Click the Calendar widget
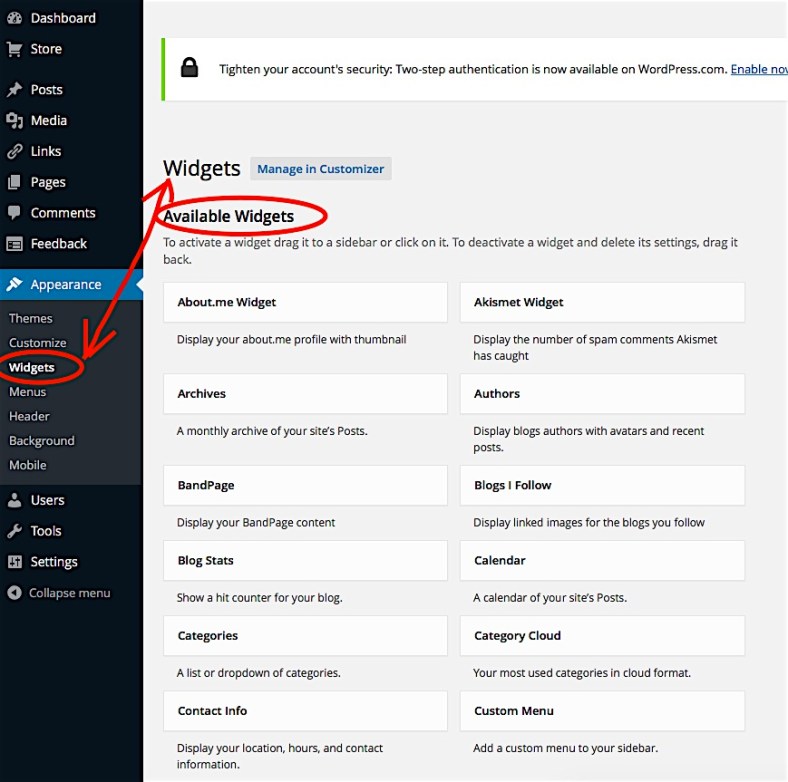788x782 pixels. [601, 561]
